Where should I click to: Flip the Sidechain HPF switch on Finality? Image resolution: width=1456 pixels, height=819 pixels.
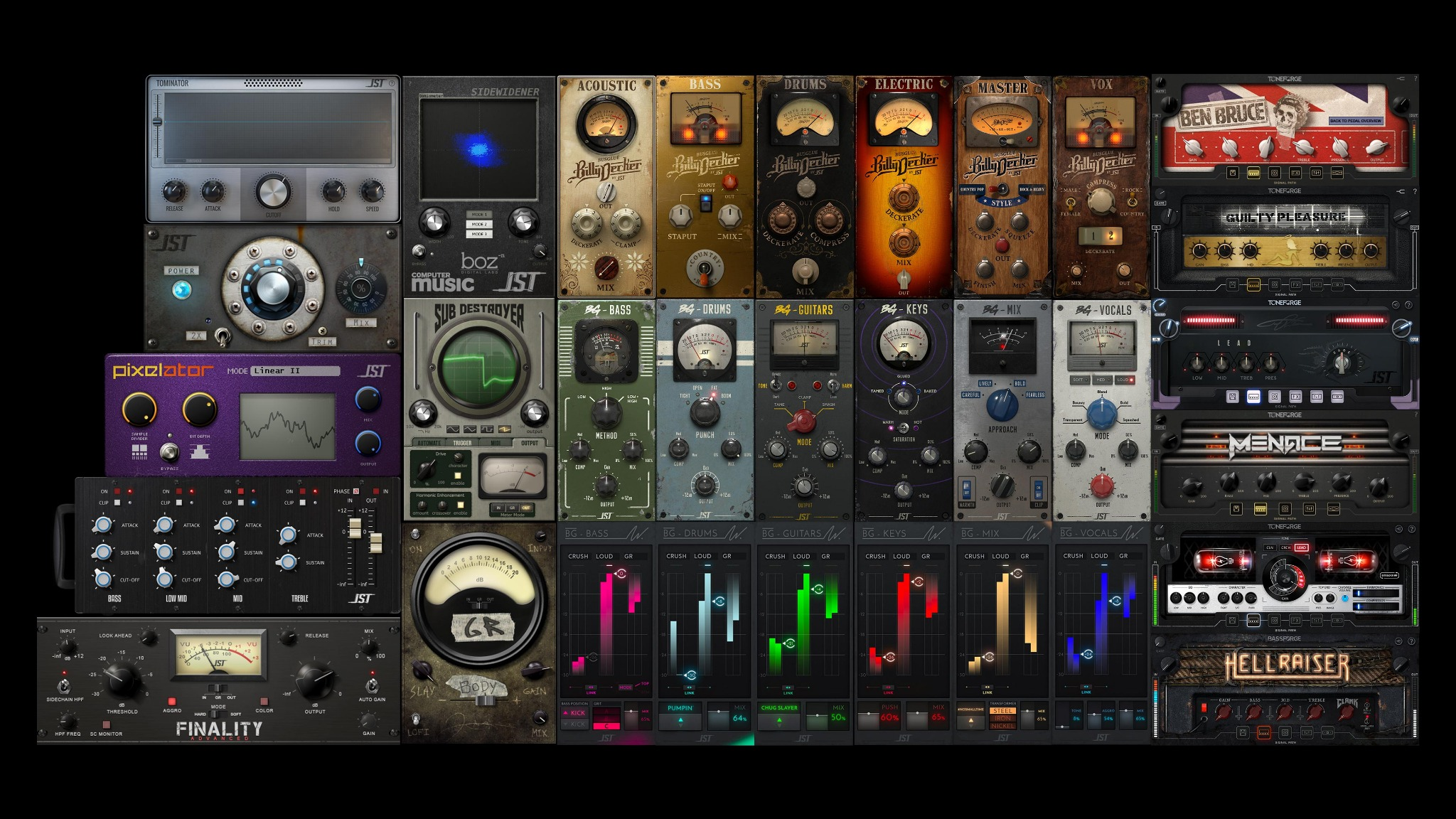[x=63, y=687]
